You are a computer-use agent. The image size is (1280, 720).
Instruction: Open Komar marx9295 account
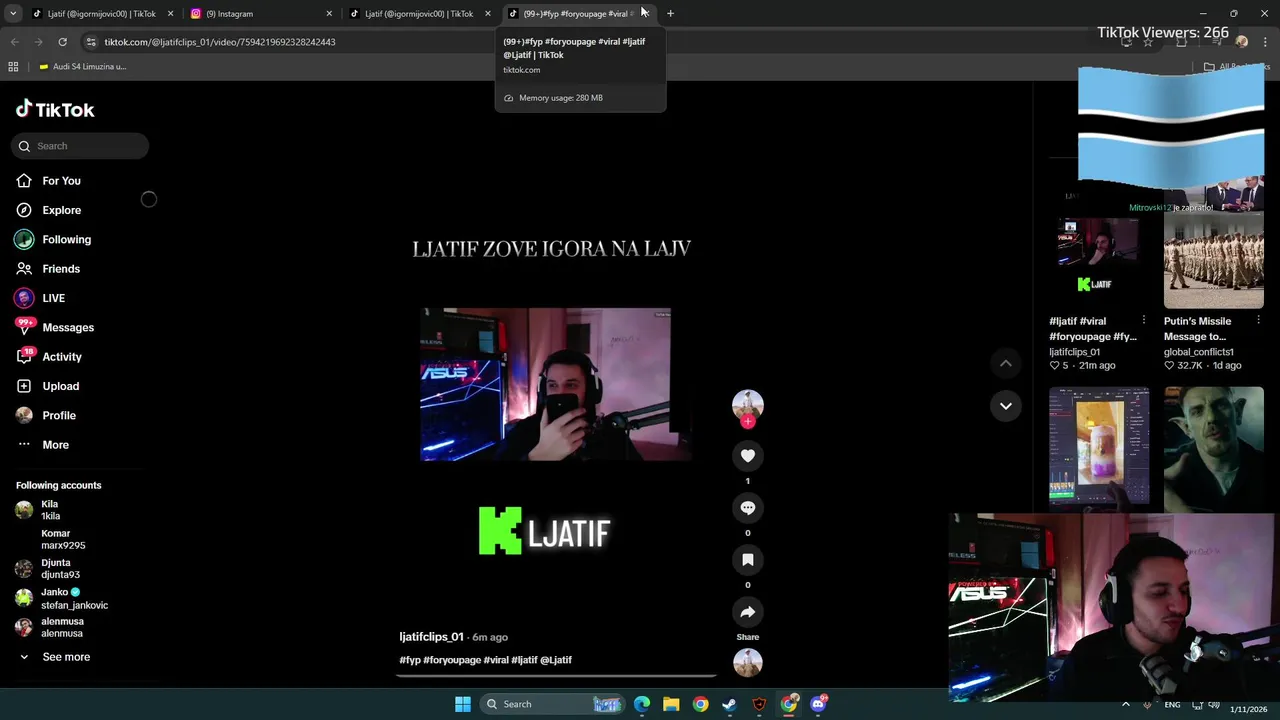[x=63, y=540]
